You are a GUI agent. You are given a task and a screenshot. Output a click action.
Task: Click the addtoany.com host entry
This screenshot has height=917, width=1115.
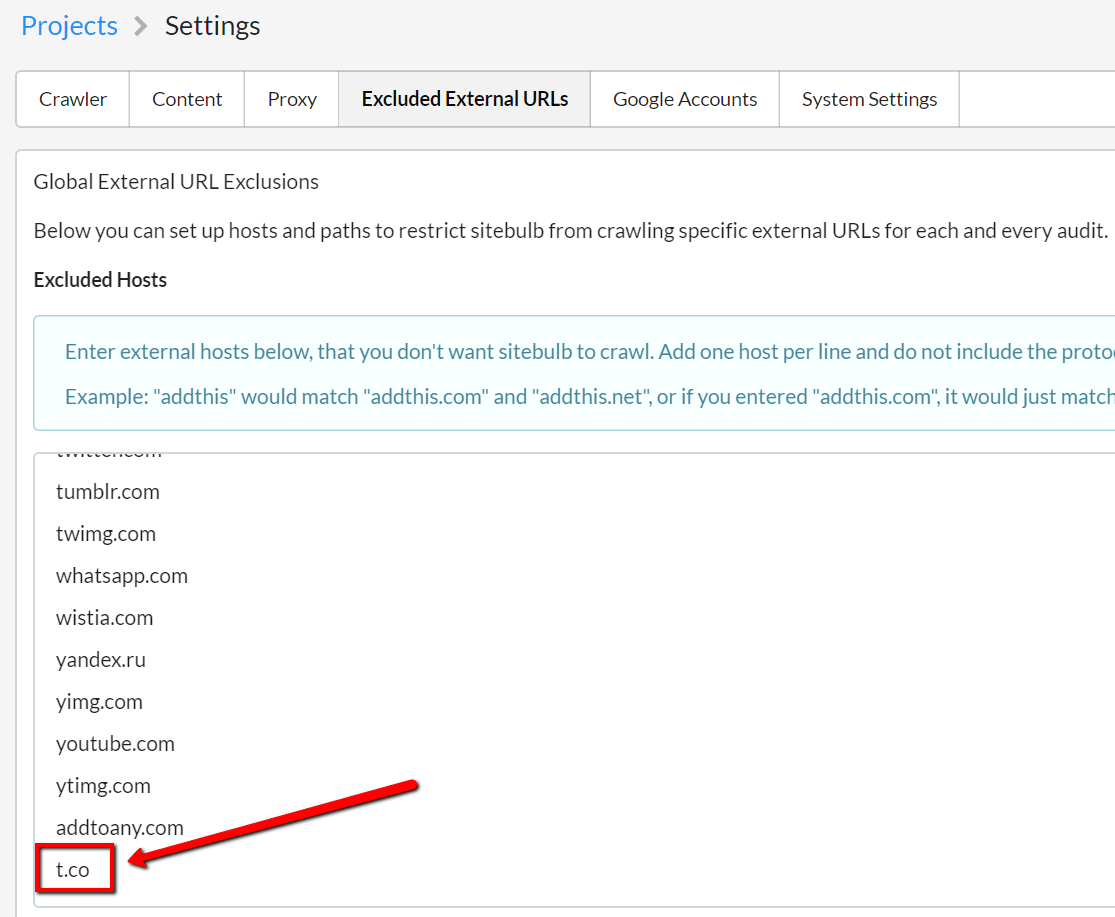click(119, 827)
